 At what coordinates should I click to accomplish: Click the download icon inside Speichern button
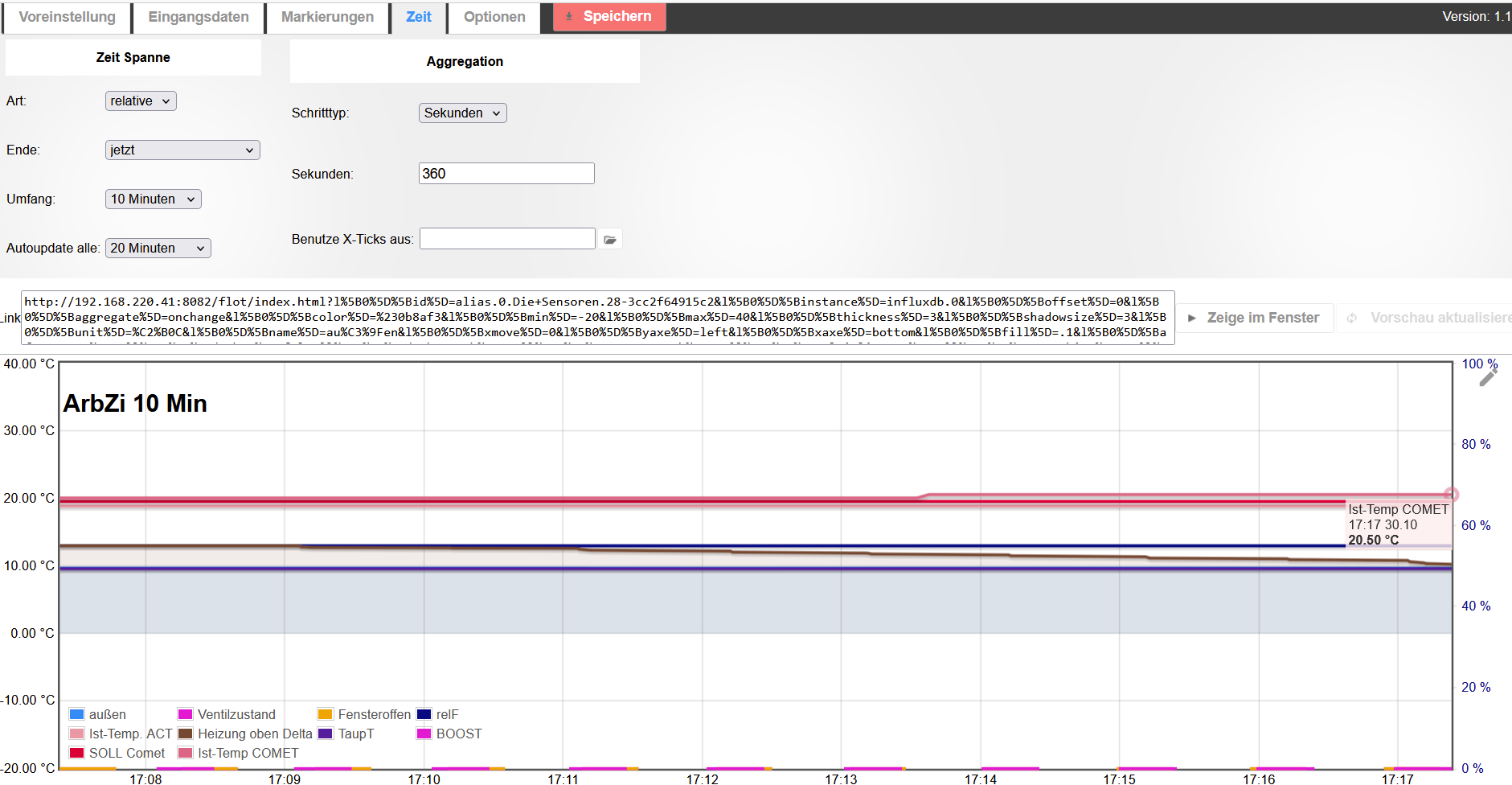click(x=570, y=15)
